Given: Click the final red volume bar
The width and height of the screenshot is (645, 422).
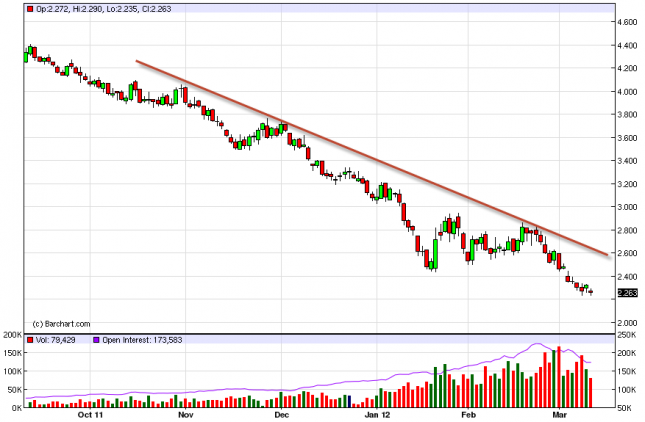Looking at the screenshot, I should click(x=591, y=393).
